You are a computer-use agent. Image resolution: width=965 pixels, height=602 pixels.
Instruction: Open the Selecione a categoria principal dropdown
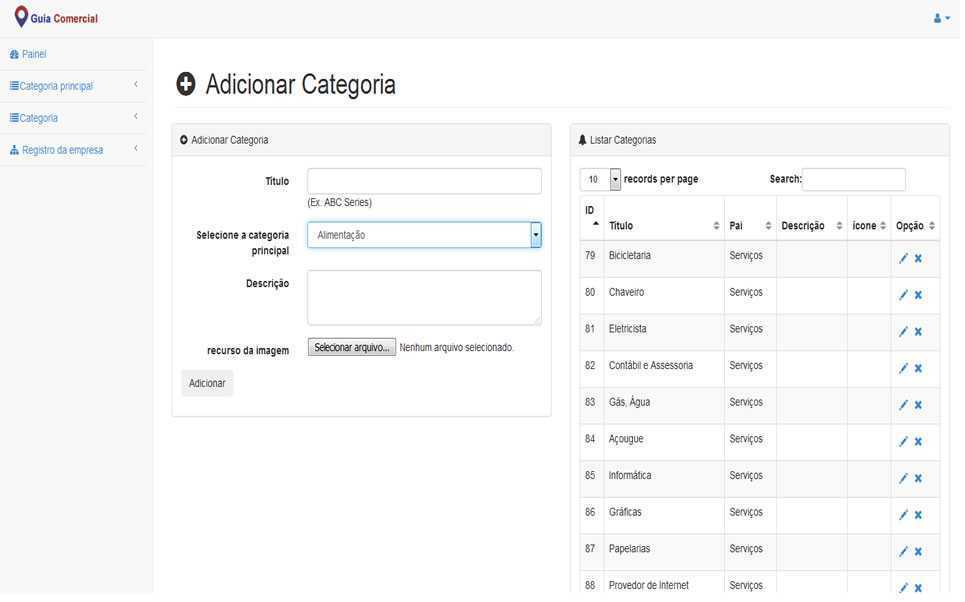coord(424,235)
